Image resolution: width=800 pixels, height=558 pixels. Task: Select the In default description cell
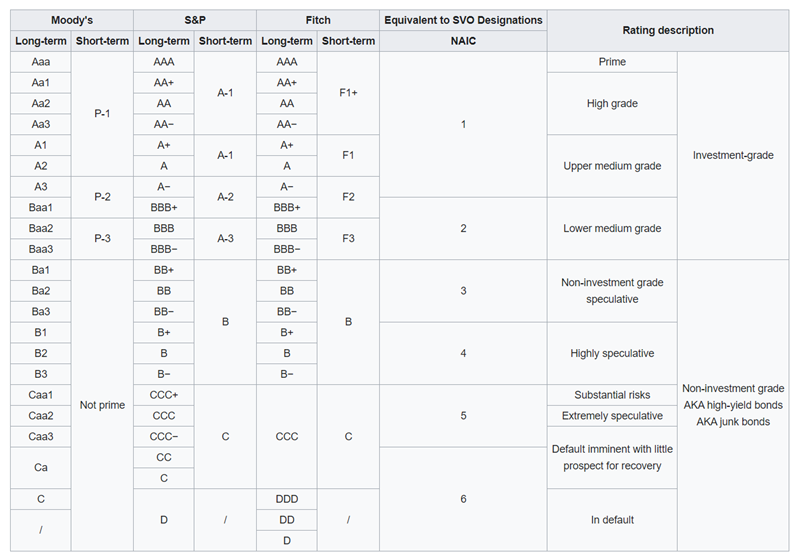[612, 520]
